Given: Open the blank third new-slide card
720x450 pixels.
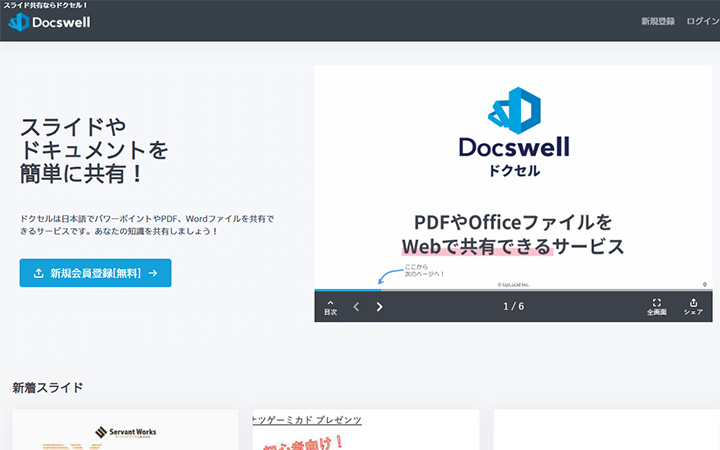Looking at the screenshot, I should (607, 430).
